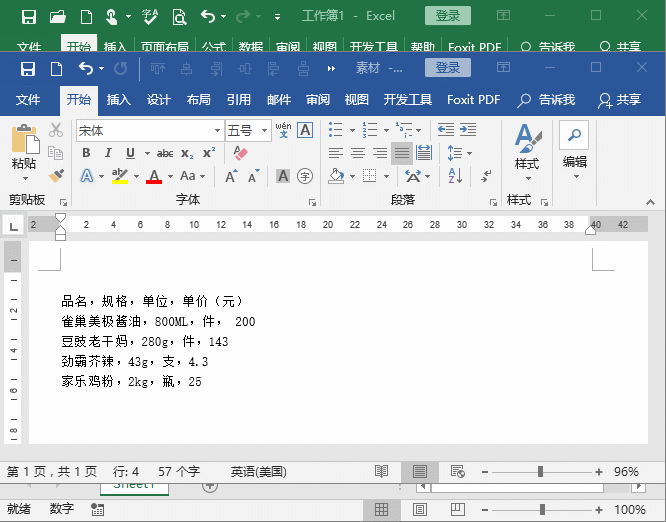Apply the red font color A
666x522 pixels.
(x=154, y=176)
